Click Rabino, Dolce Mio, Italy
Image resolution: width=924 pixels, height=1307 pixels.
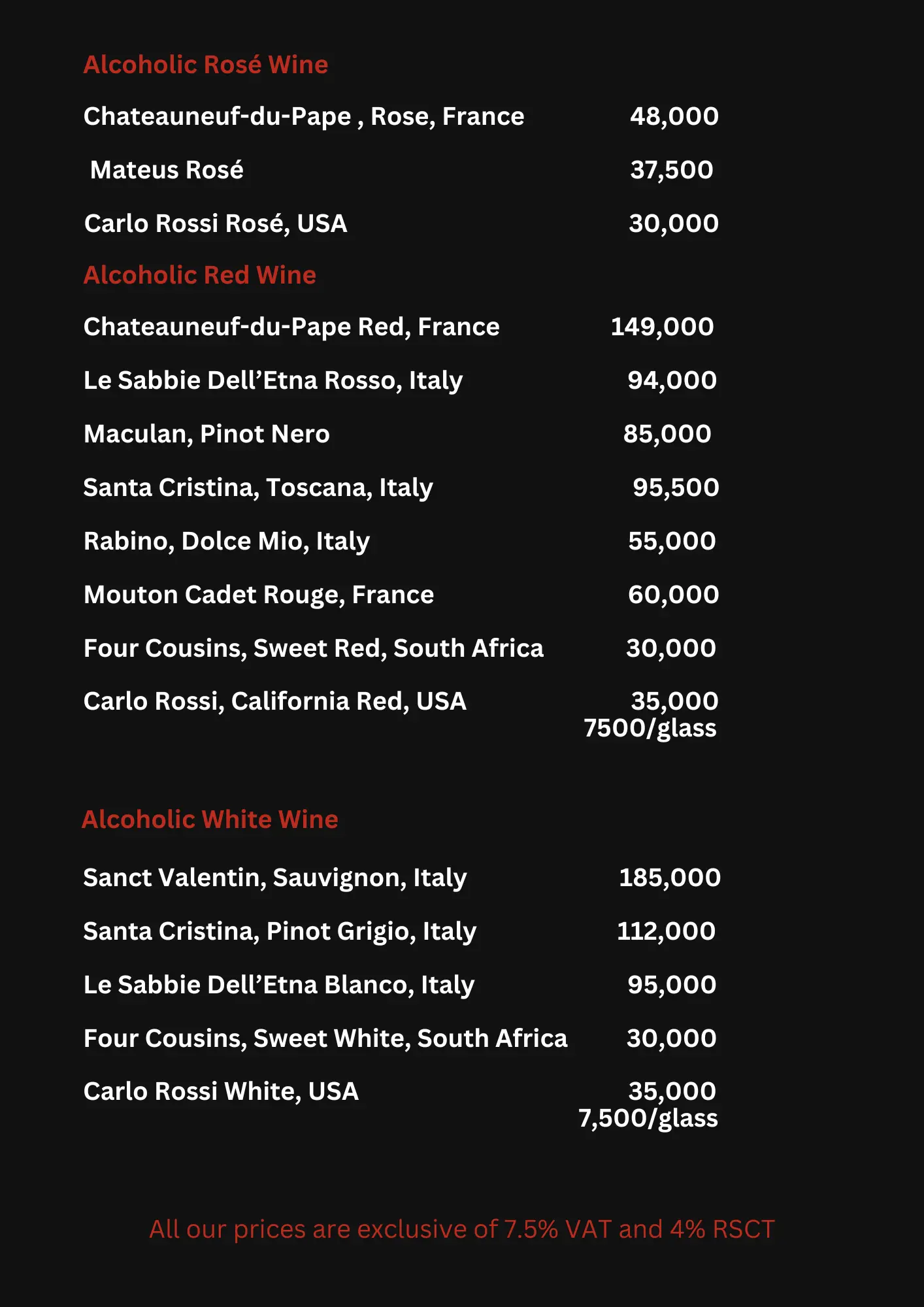pyautogui.click(x=227, y=541)
